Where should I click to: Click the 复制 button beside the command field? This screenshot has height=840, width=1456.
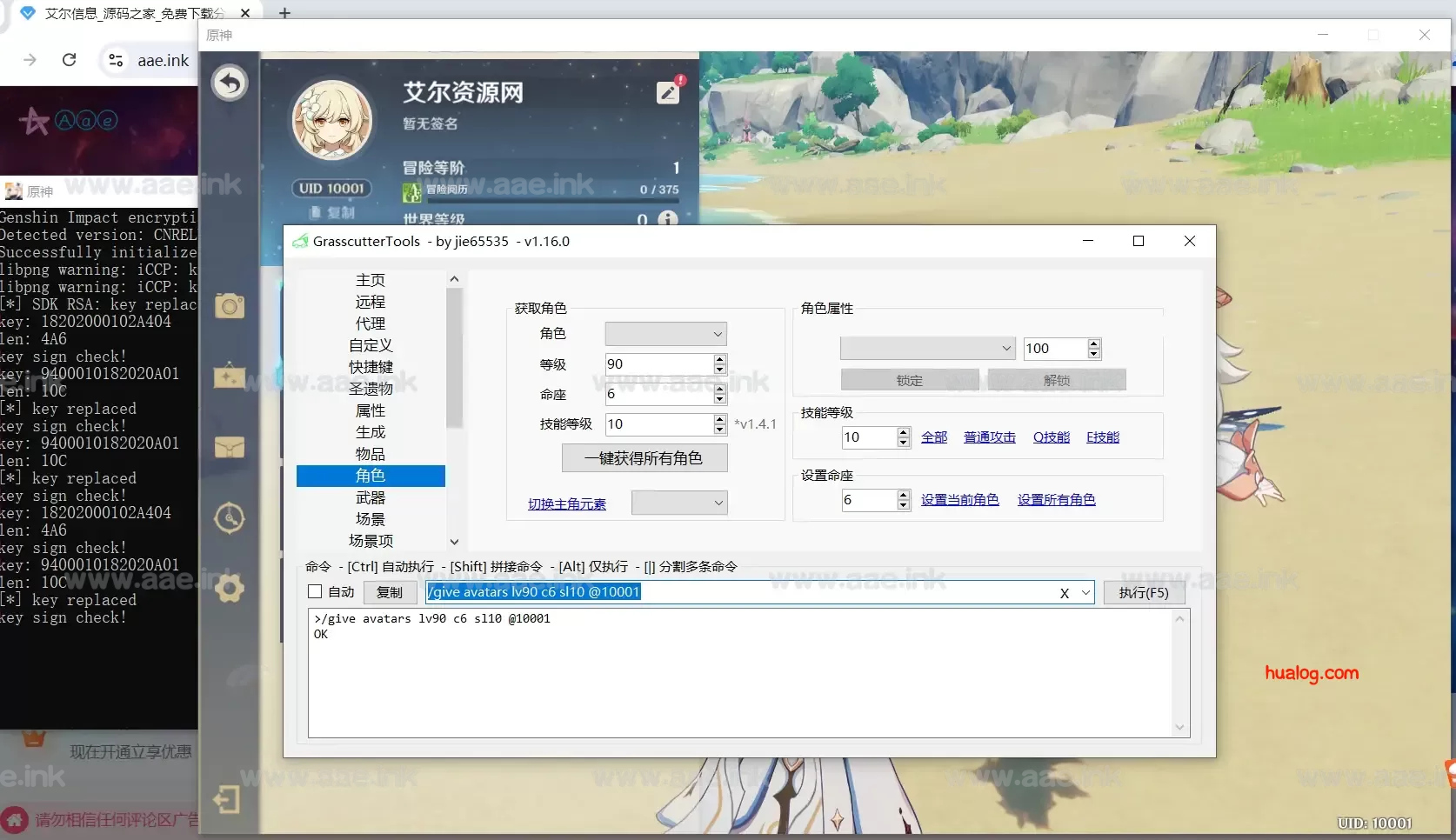click(x=389, y=592)
